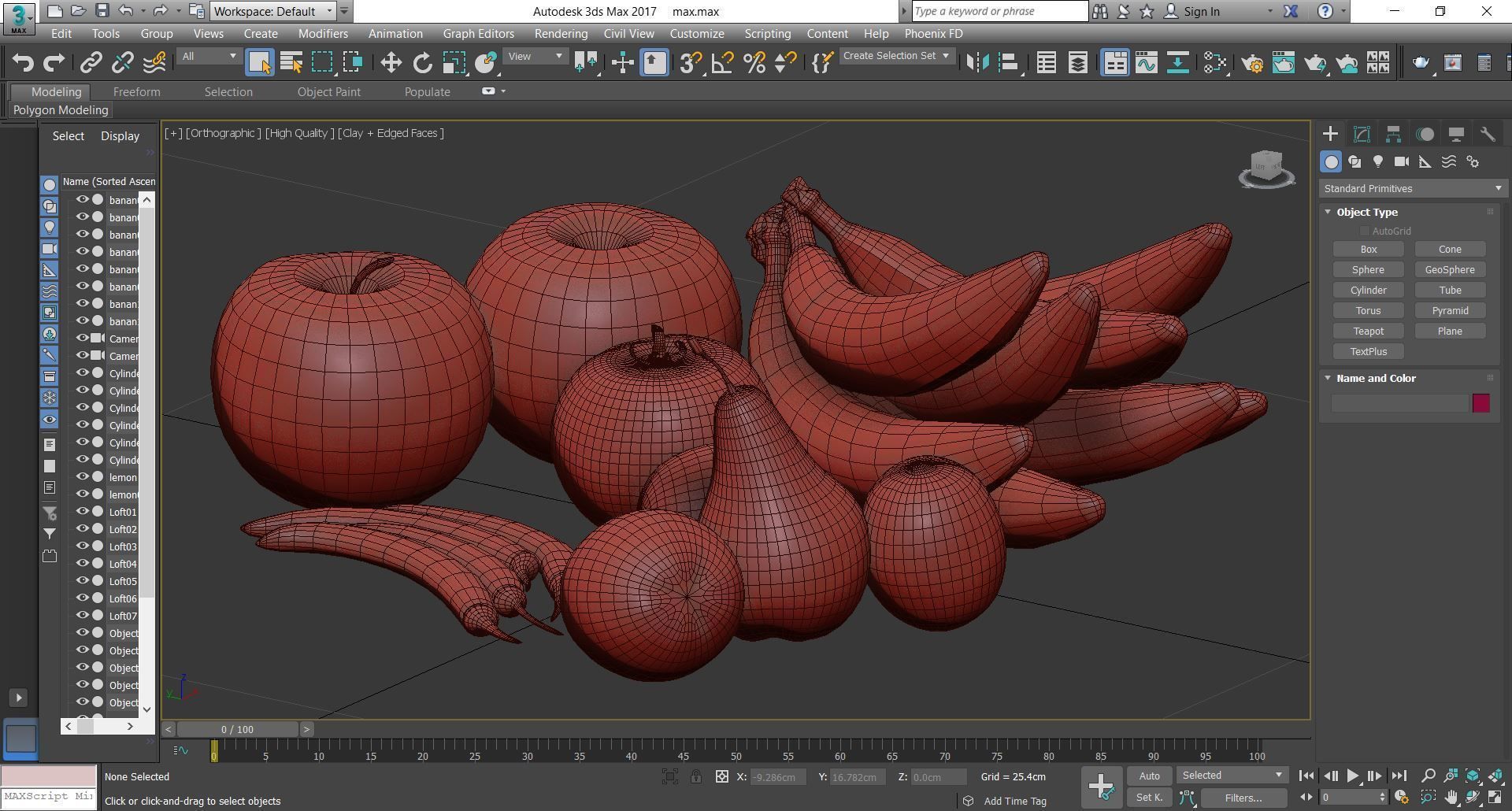The height and width of the screenshot is (811, 1512).
Task: Open the ribbon display options dropdown arrow
Action: click(x=503, y=91)
